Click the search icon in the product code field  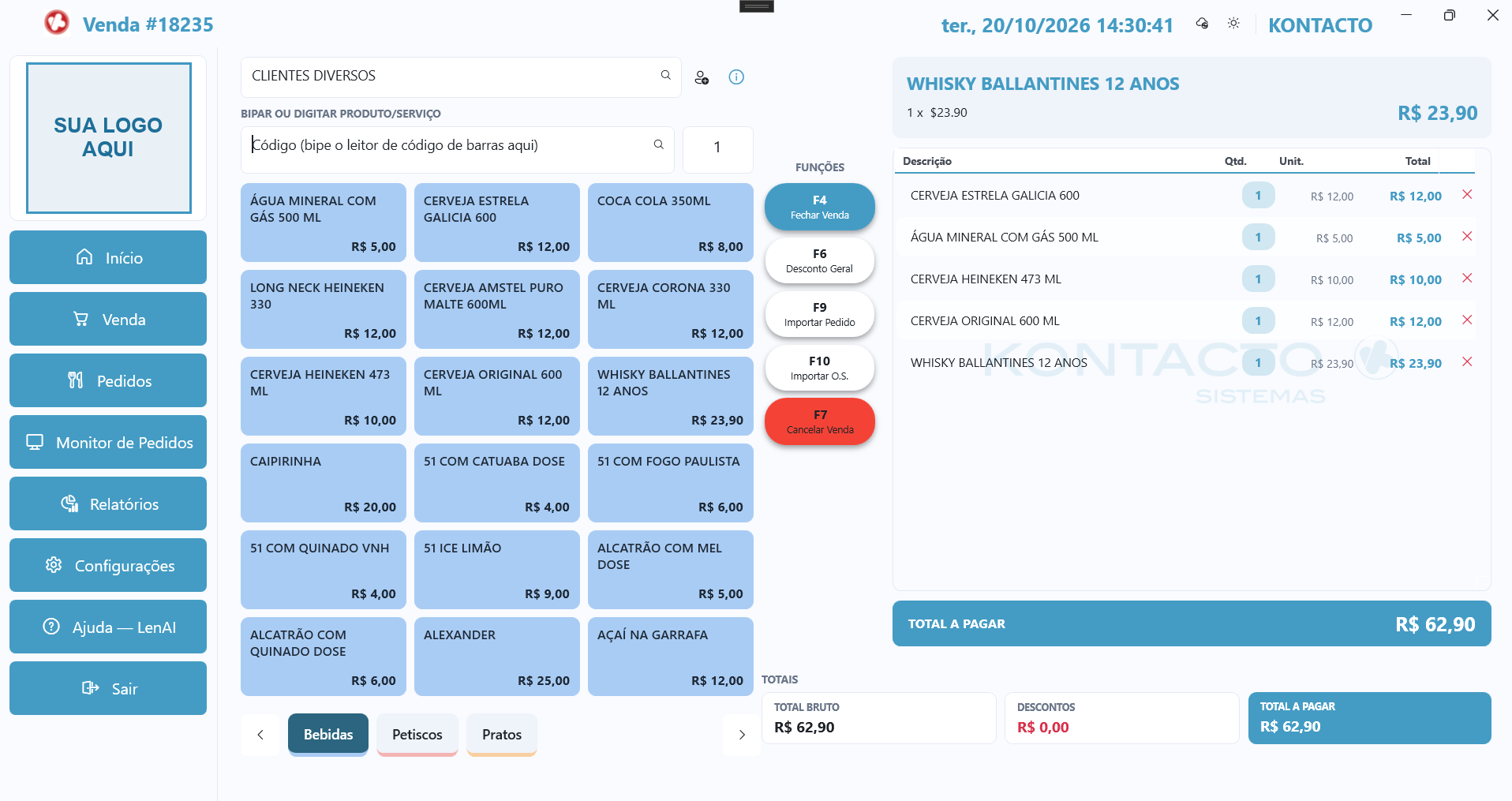[658, 144]
